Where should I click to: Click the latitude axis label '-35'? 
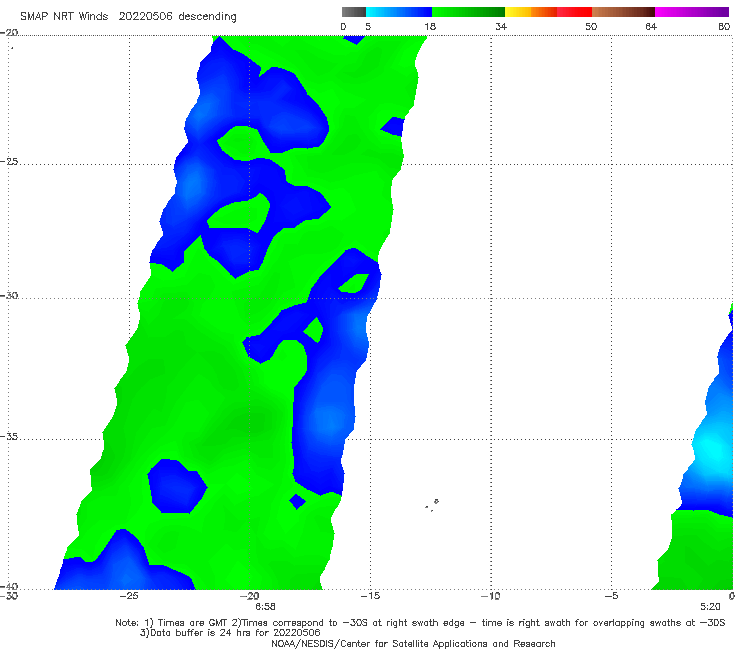pos(9,437)
